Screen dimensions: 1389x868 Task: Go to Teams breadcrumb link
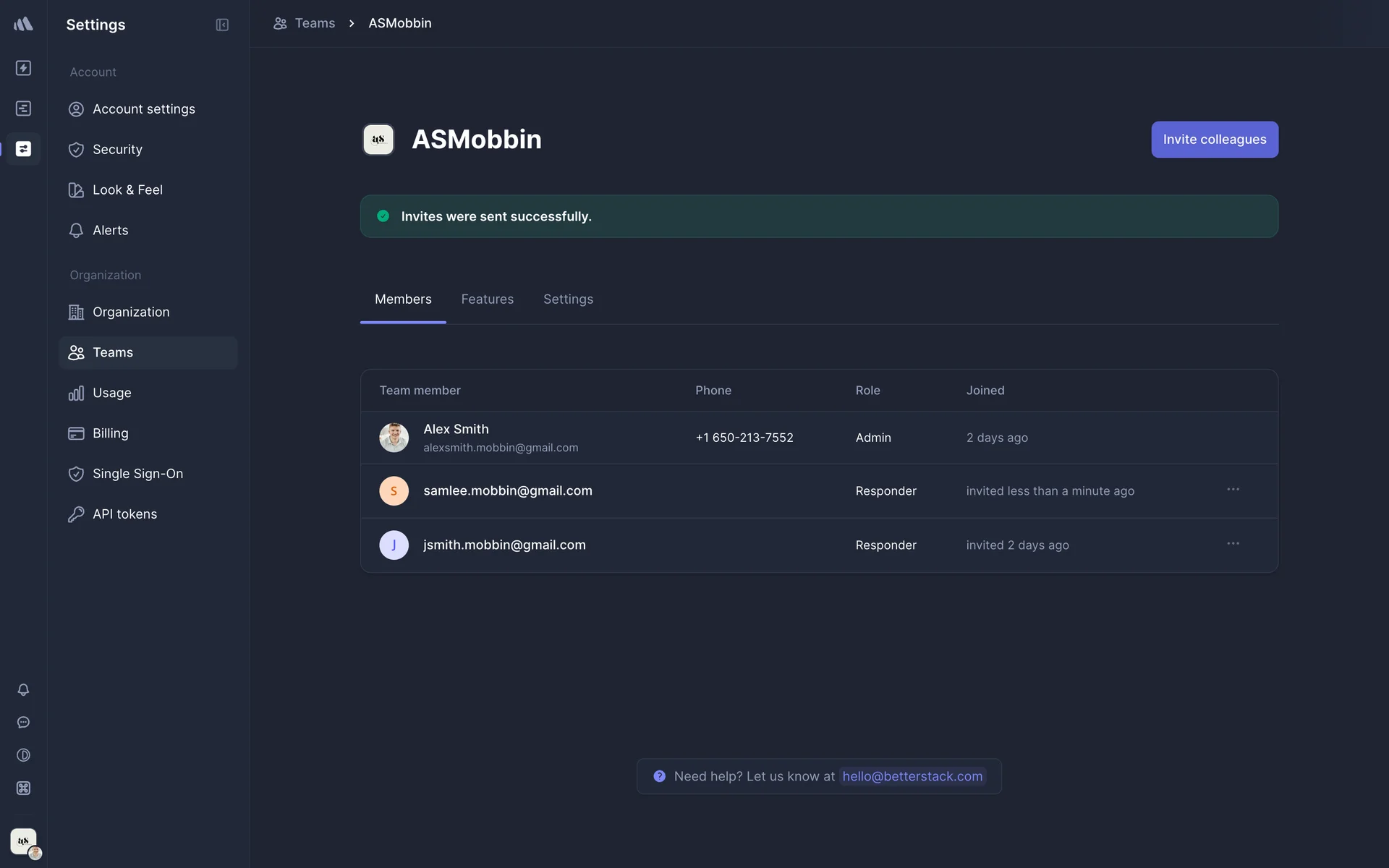click(x=314, y=23)
